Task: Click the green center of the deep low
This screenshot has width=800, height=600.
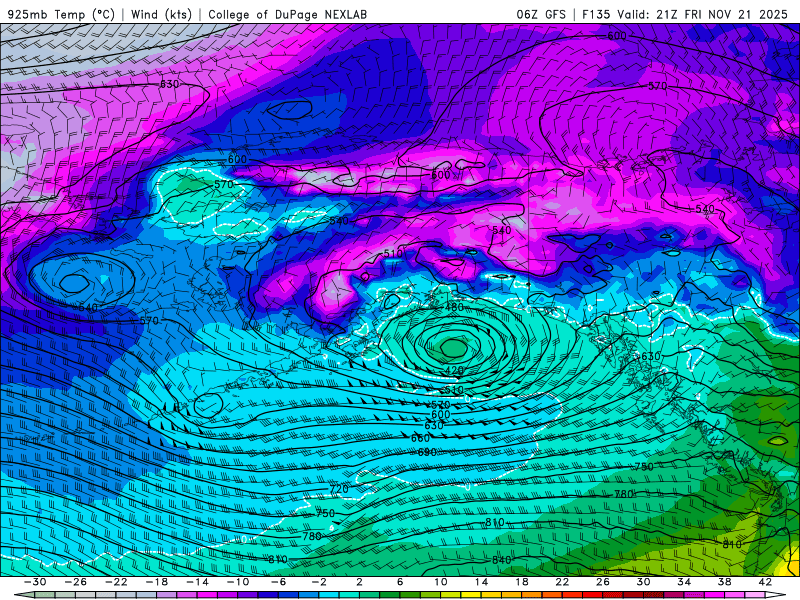Action: 453,347
